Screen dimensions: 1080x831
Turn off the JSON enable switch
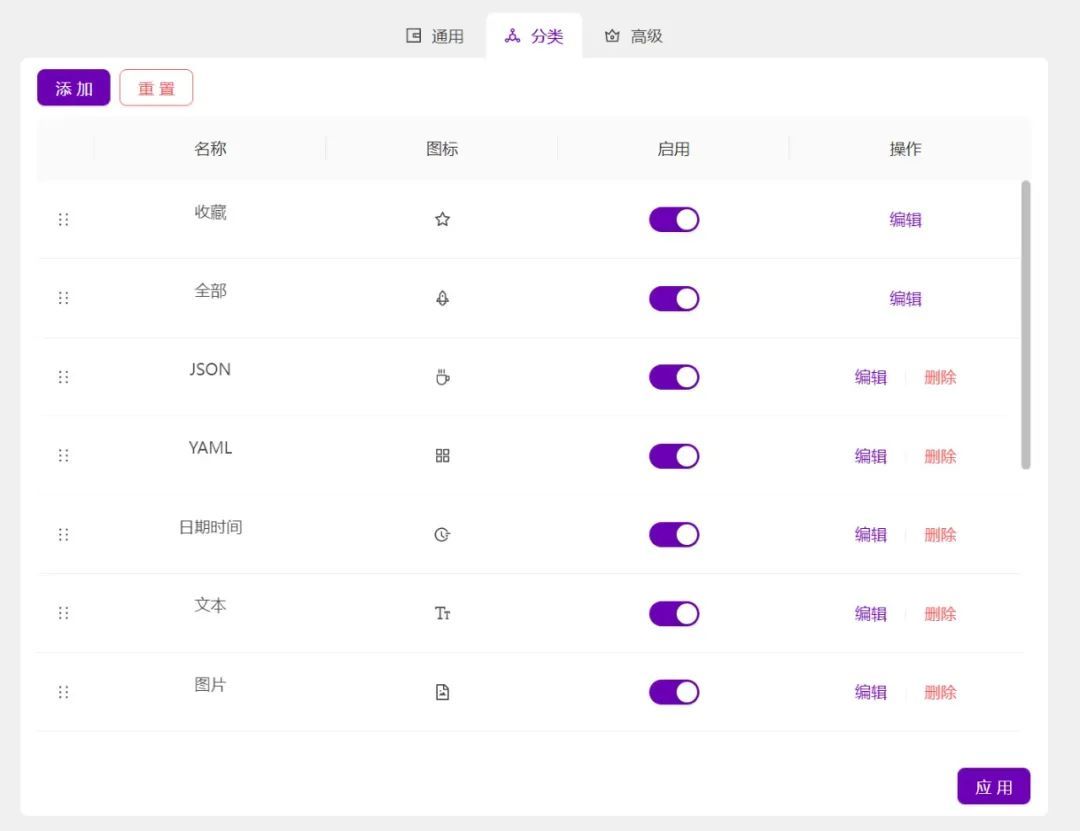(x=674, y=377)
